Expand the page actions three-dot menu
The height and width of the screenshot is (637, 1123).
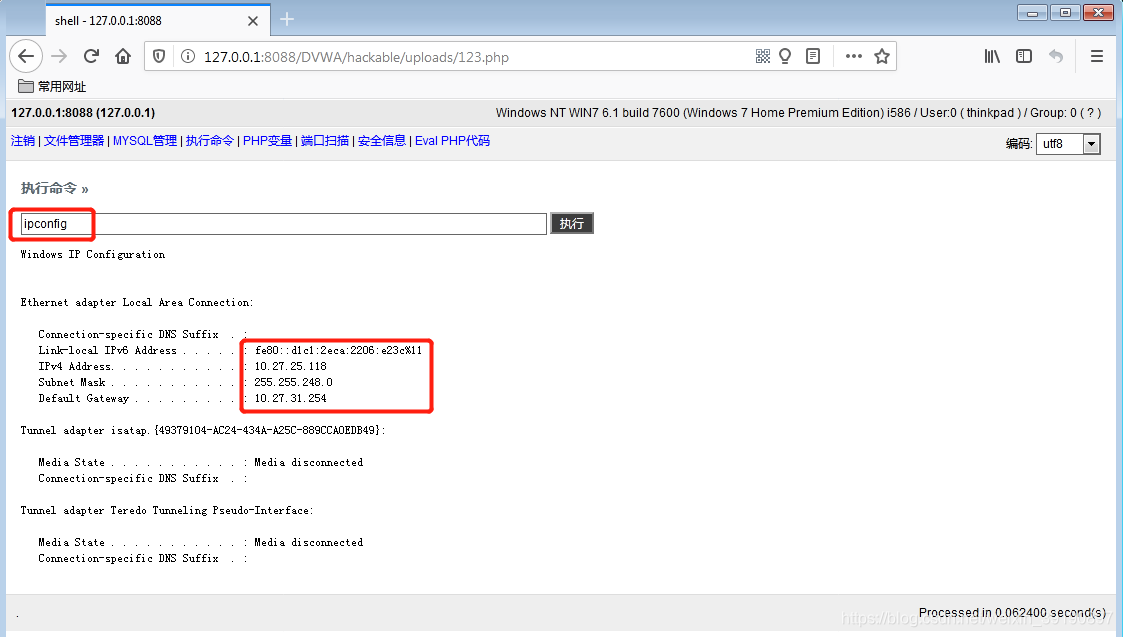click(x=853, y=57)
